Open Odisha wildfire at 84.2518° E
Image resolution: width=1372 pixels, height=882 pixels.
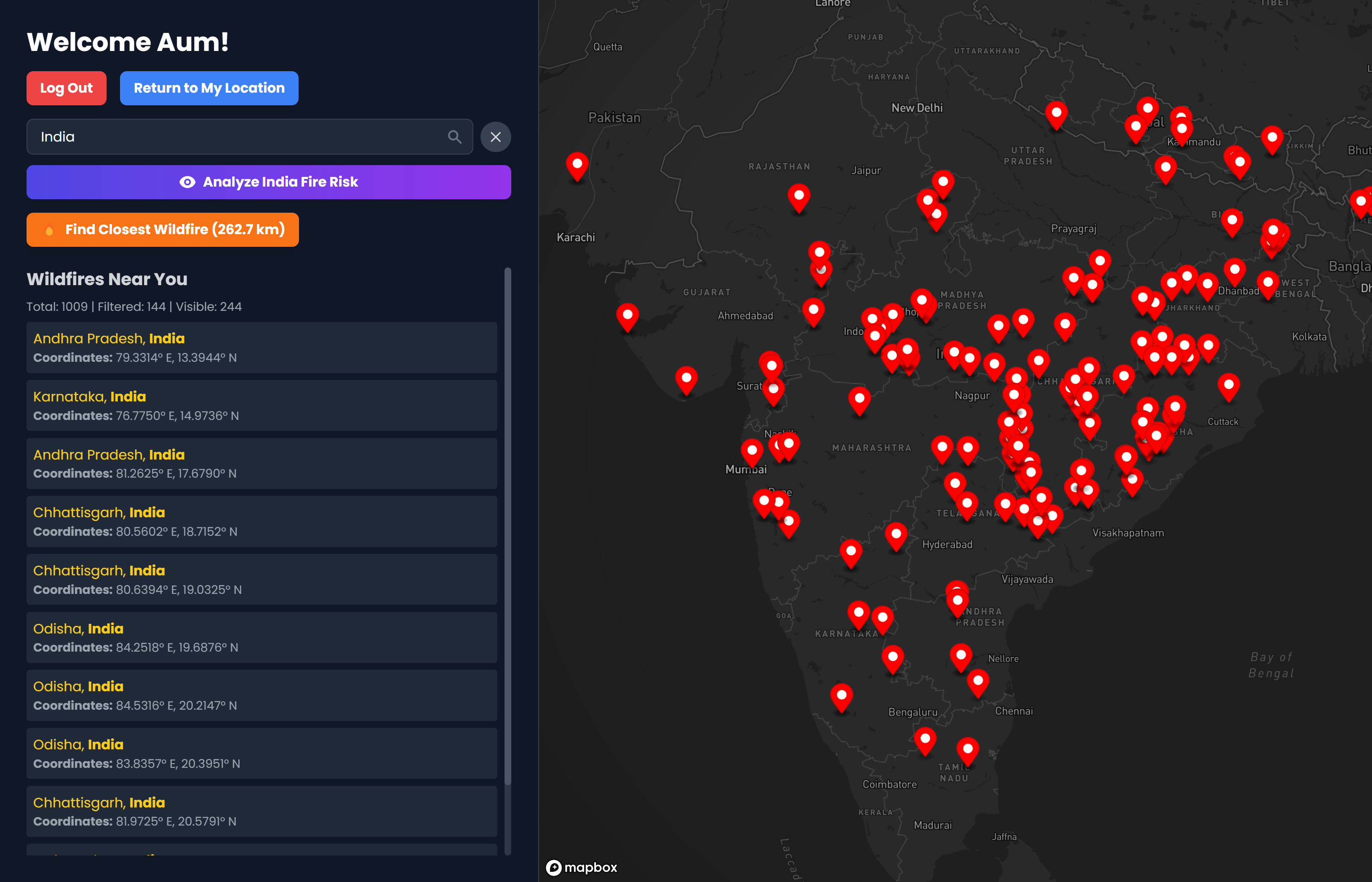coord(261,637)
